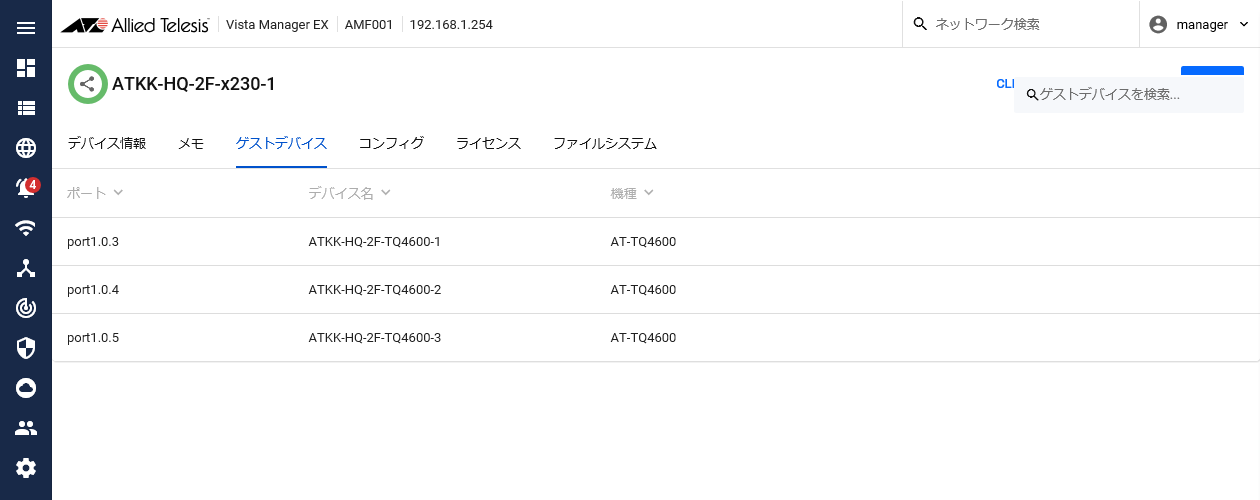The width and height of the screenshot is (1260, 500).
Task: Open the wireless Wi-Fi icon in sidebar
Action: 26,228
